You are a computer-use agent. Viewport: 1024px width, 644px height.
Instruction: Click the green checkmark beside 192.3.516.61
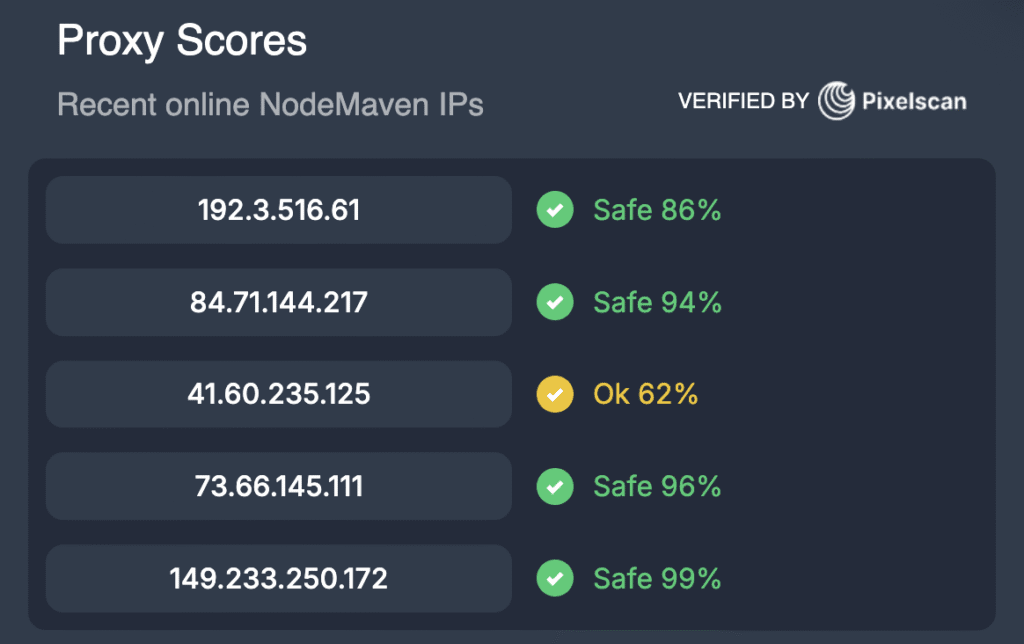(x=555, y=210)
